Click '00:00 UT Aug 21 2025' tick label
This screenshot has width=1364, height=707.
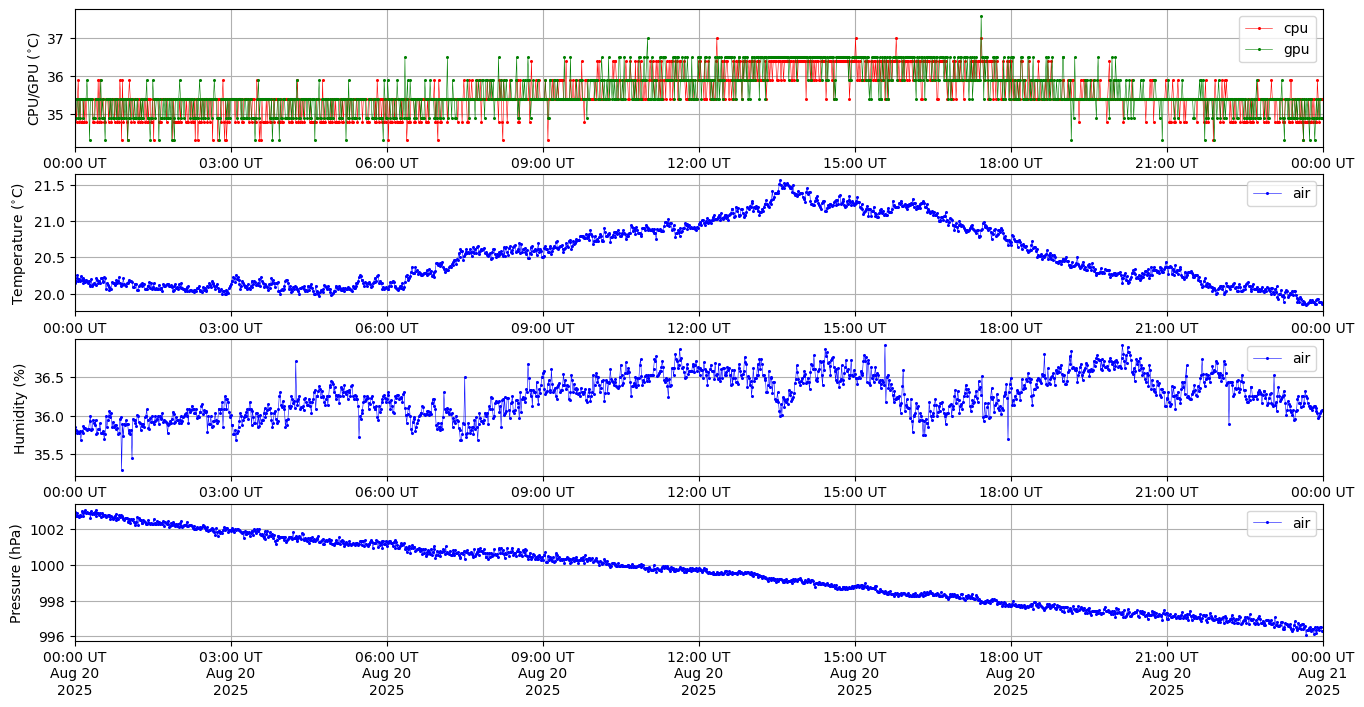(1323, 674)
